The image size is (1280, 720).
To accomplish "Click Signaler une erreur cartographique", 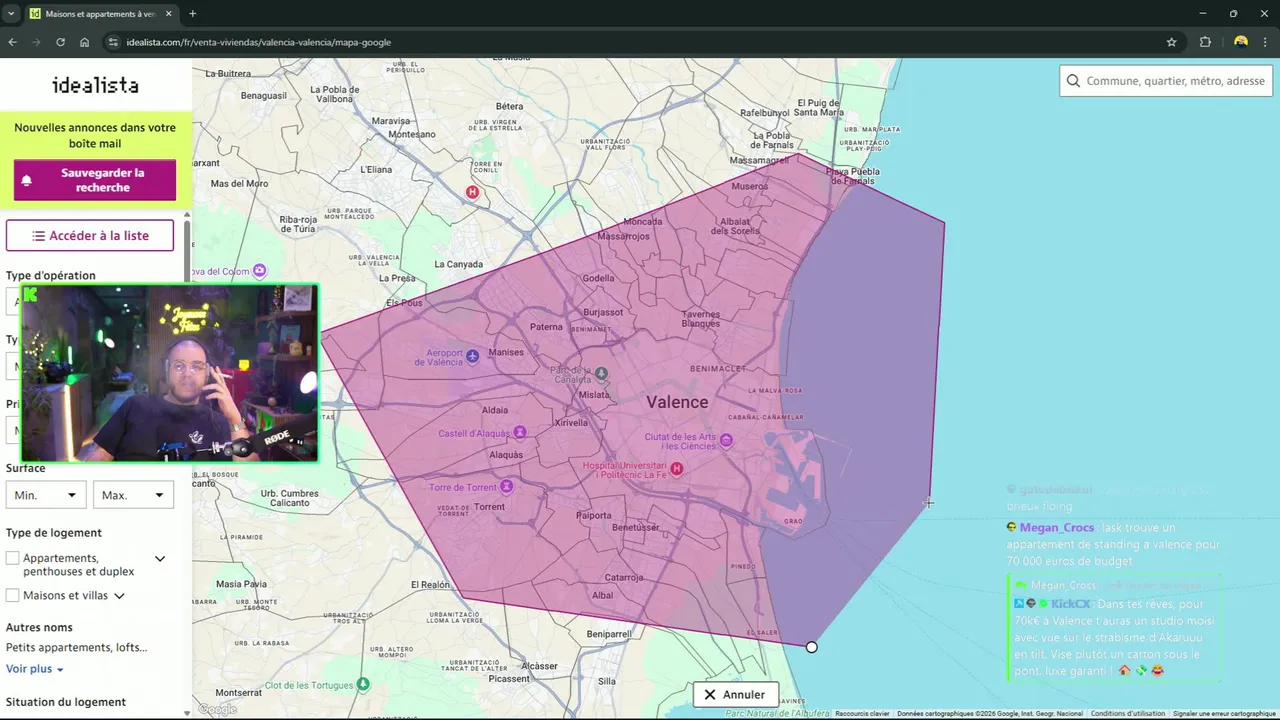I will 1224,714.
